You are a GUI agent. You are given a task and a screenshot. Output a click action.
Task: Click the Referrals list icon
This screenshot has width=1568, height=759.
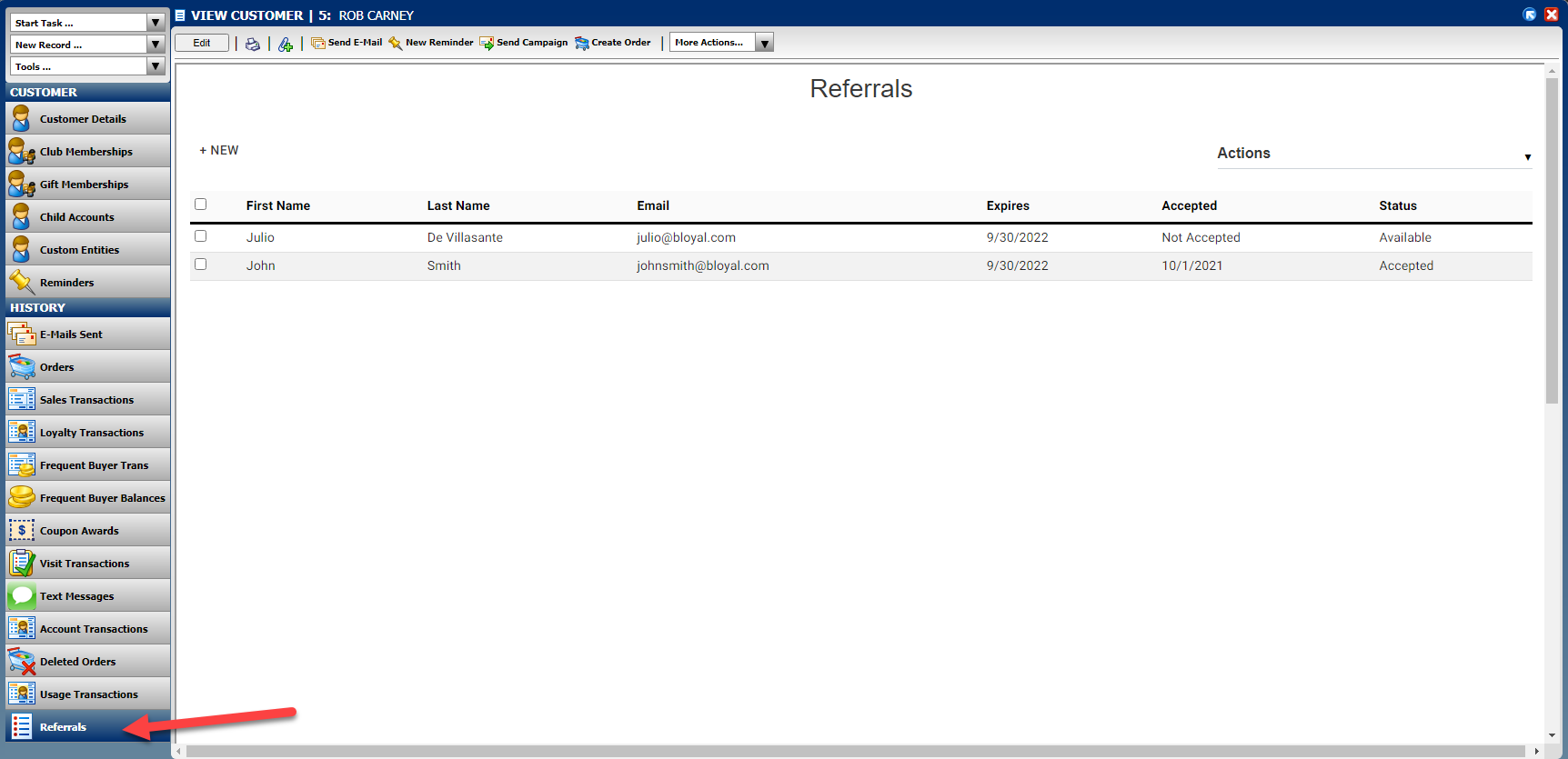[21, 726]
